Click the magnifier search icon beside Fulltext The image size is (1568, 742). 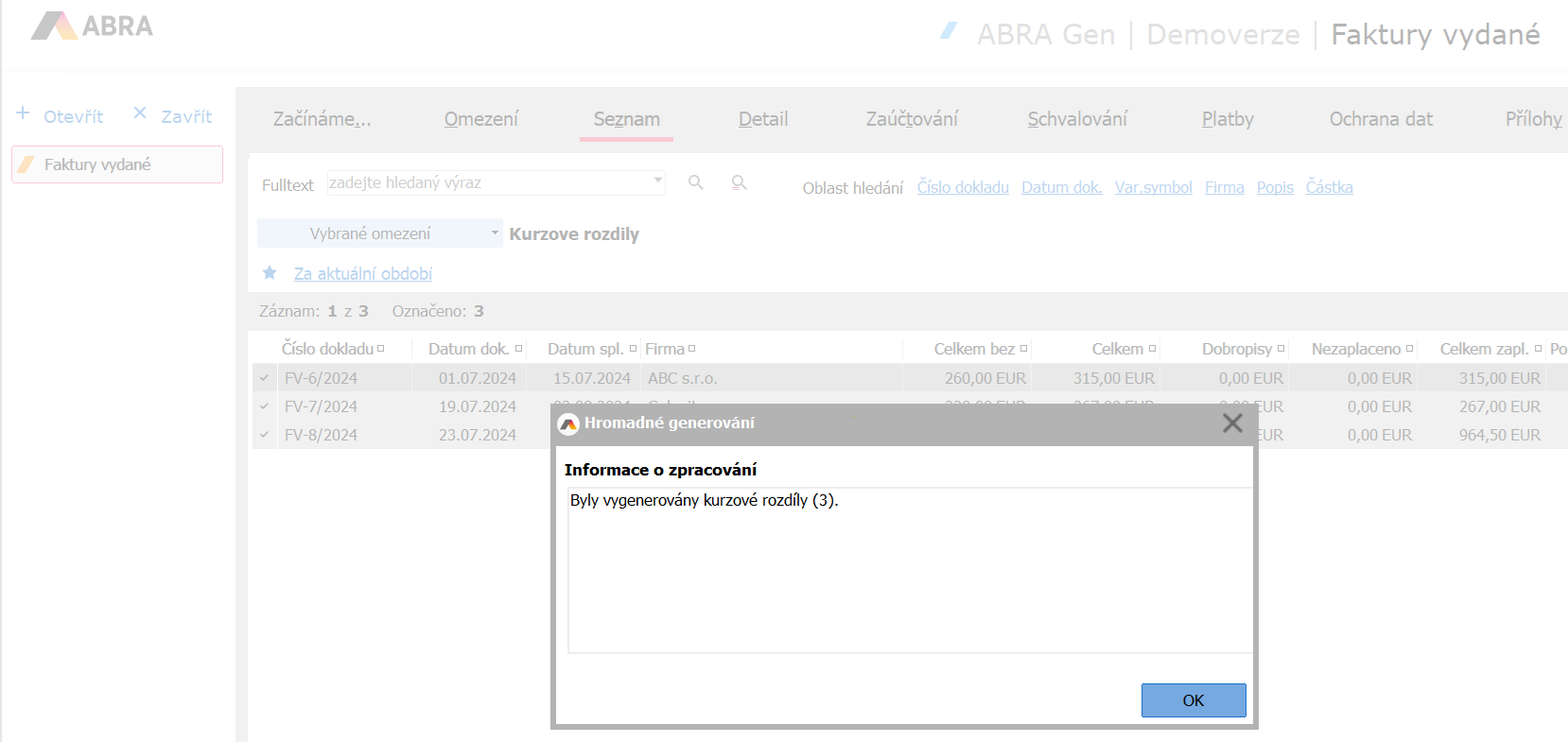tap(696, 182)
